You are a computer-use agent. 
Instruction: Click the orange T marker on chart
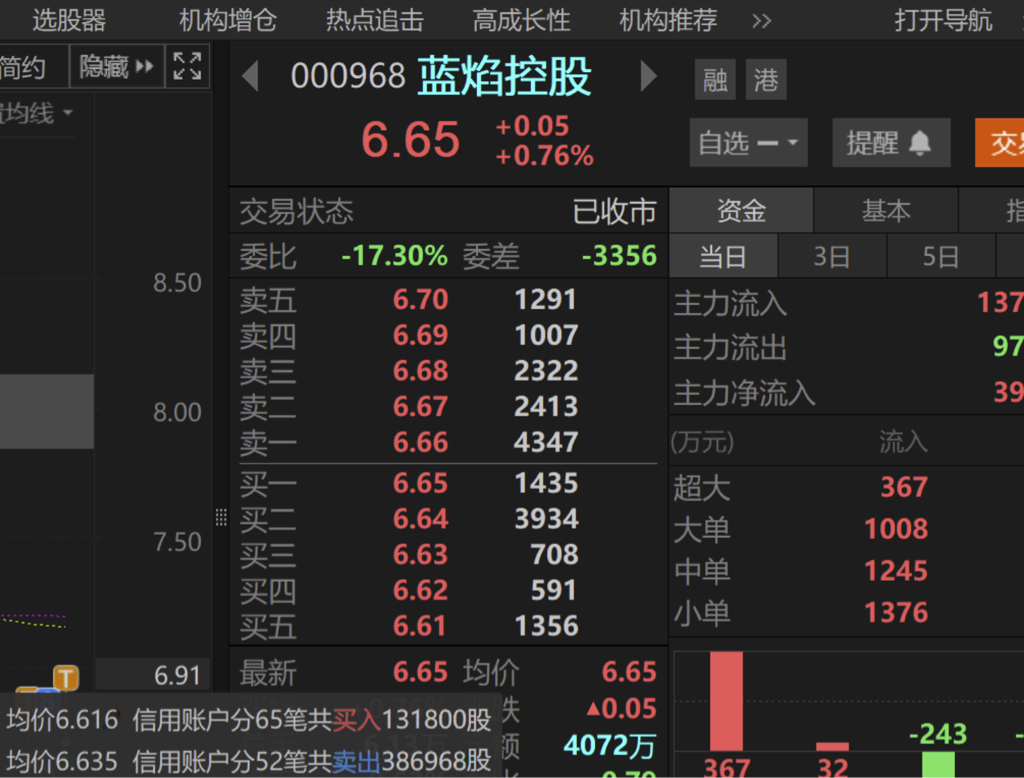(66, 678)
